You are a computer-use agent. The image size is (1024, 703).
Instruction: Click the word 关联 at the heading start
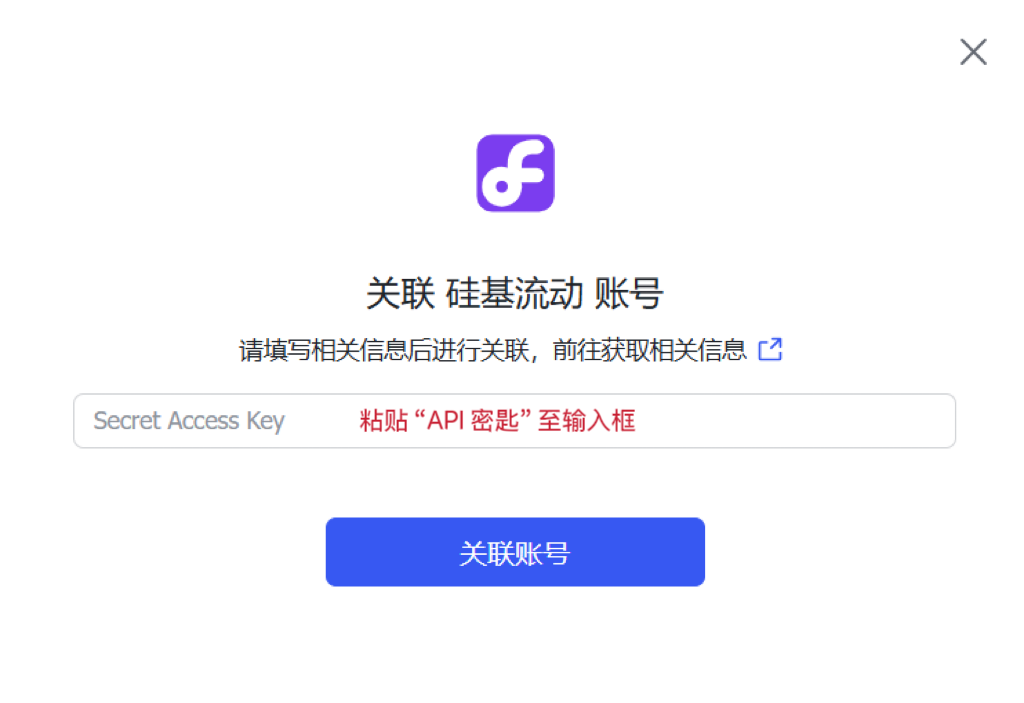pyautogui.click(x=400, y=293)
